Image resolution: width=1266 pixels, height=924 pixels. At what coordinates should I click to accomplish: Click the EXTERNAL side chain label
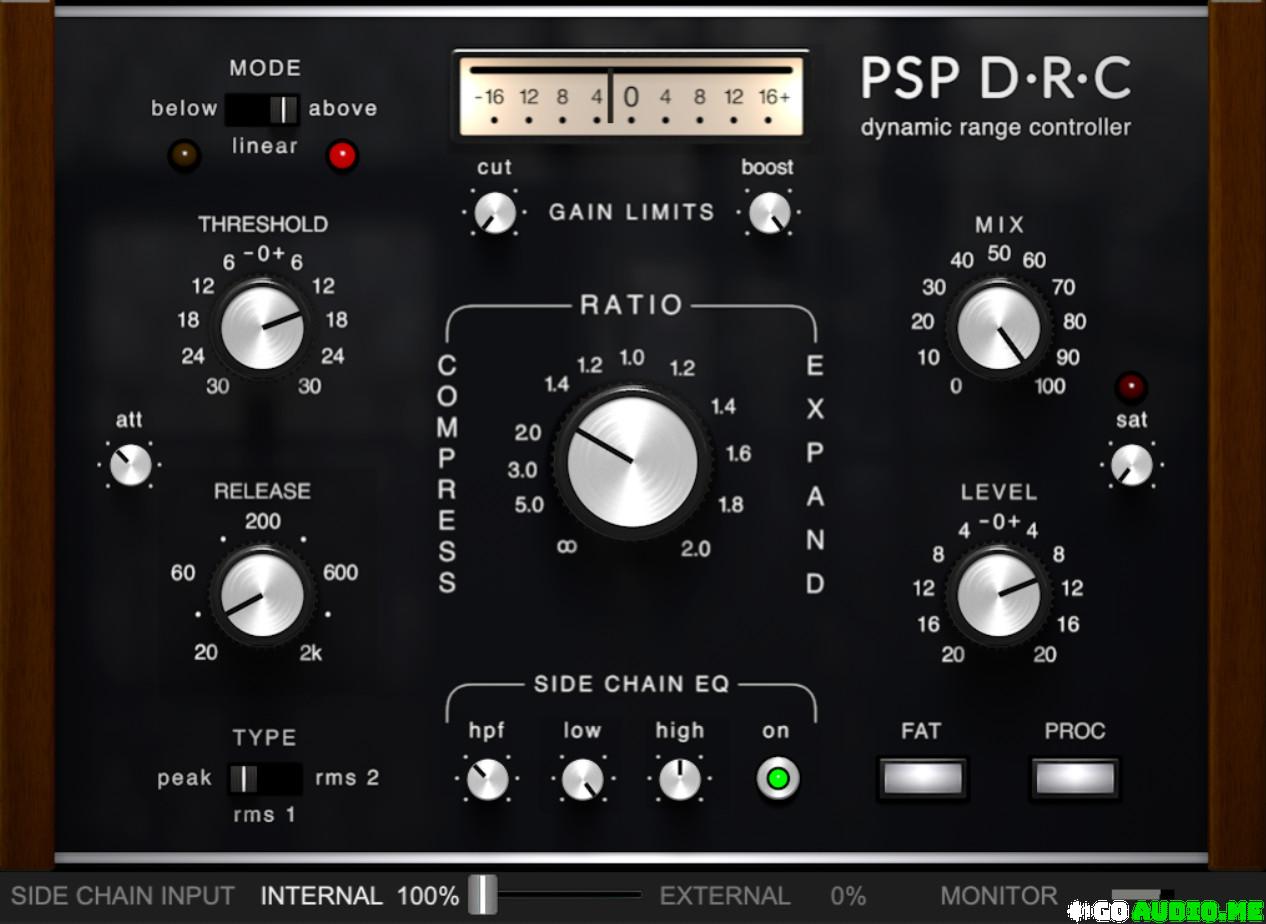click(725, 896)
